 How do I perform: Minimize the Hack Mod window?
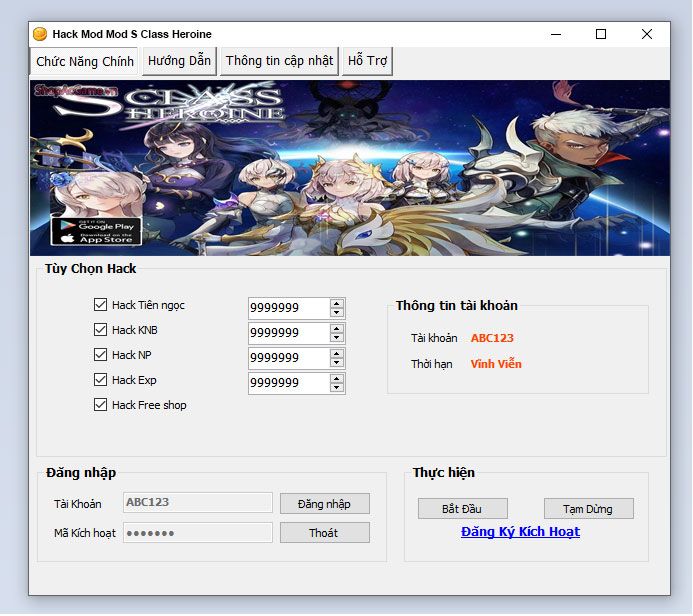(556, 34)
